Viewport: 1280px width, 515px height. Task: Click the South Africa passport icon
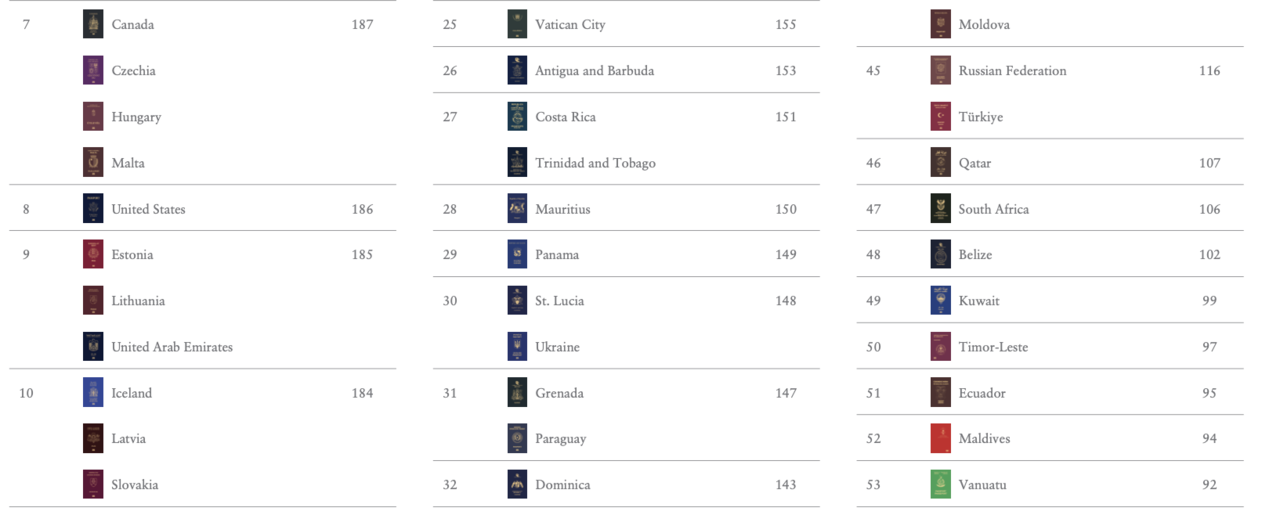[x=940, y=209]
